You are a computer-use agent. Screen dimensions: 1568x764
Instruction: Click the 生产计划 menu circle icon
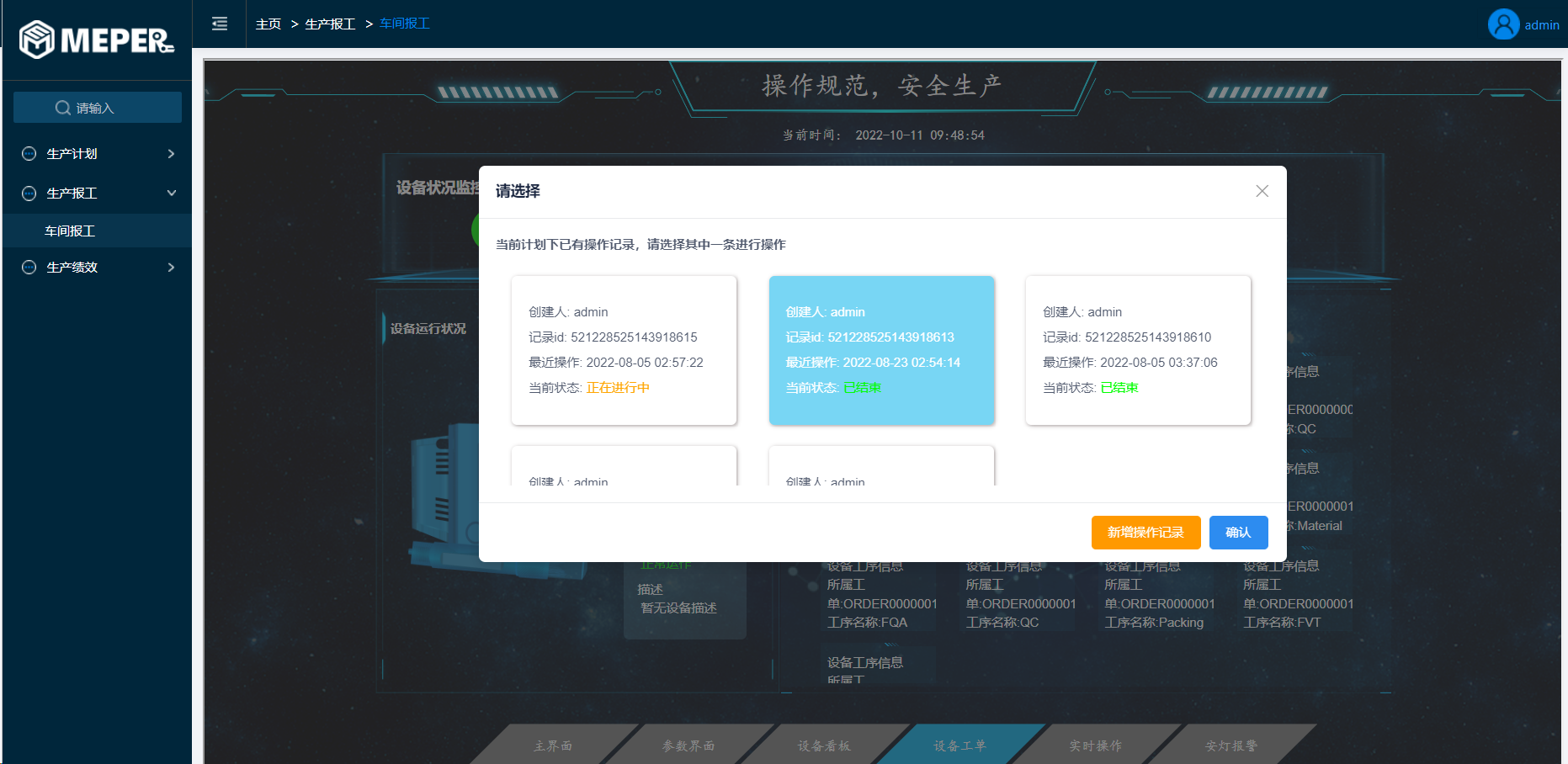click(x=29, y=153)
